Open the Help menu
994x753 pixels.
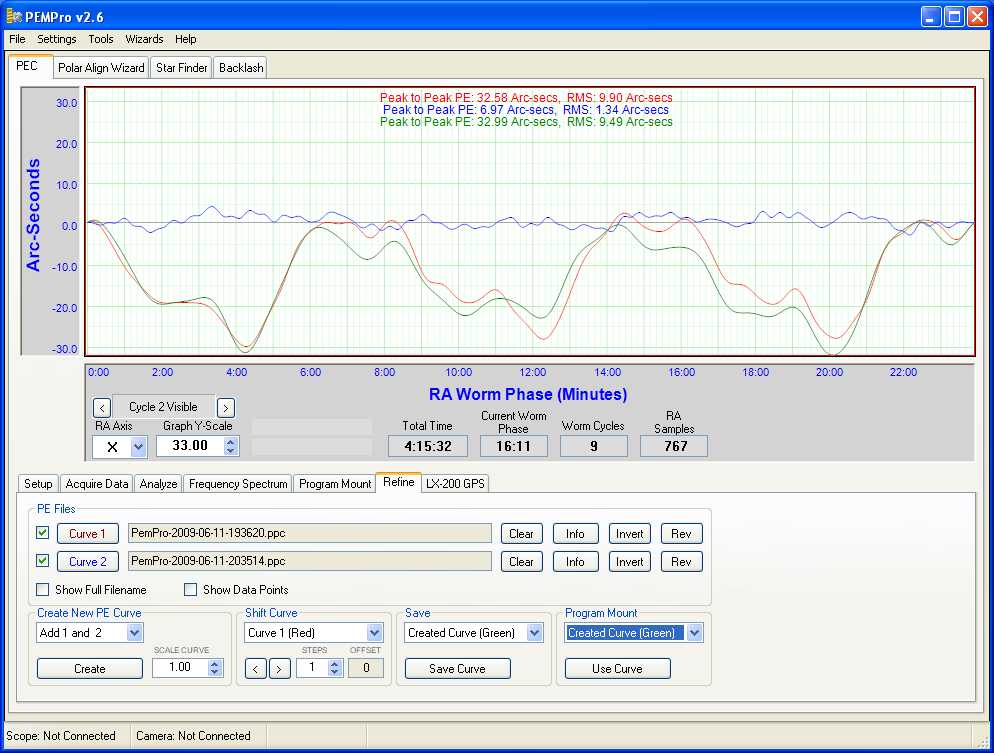click(186, 39)
